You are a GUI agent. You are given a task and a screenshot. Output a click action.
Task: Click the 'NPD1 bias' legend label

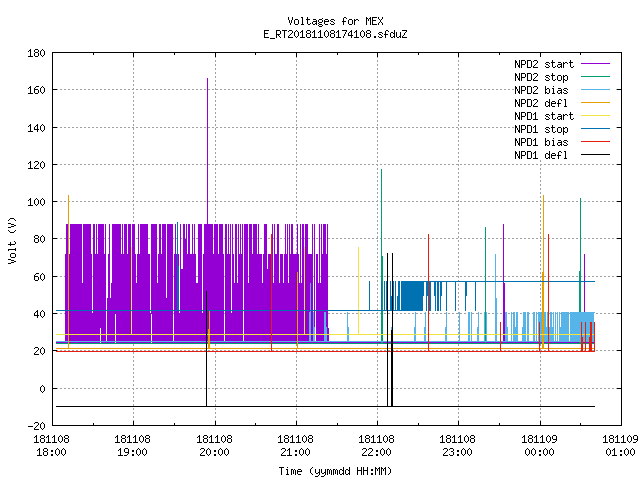(541, 142)
